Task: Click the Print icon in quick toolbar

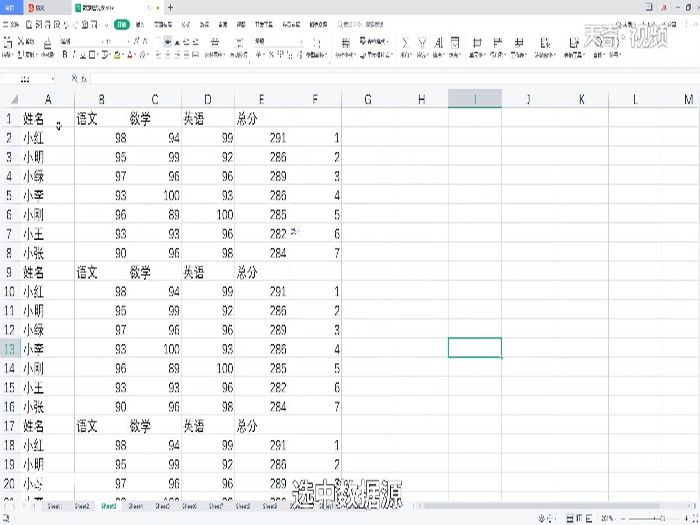Action: [47, 25]
